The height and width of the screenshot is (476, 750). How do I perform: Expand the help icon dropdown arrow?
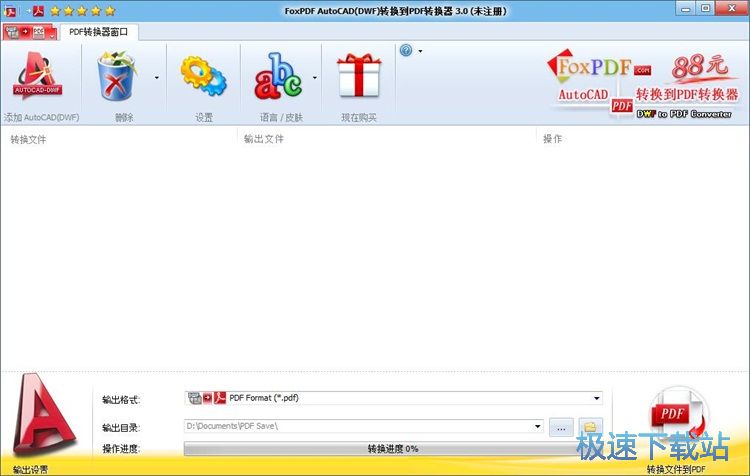pyautogui.click(x=420, y=51)
